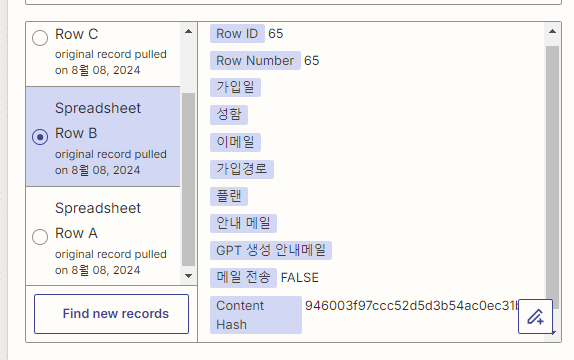Click the Spreadsheet Row A title text
574x360 pixels.
click(x=98, y=221)
